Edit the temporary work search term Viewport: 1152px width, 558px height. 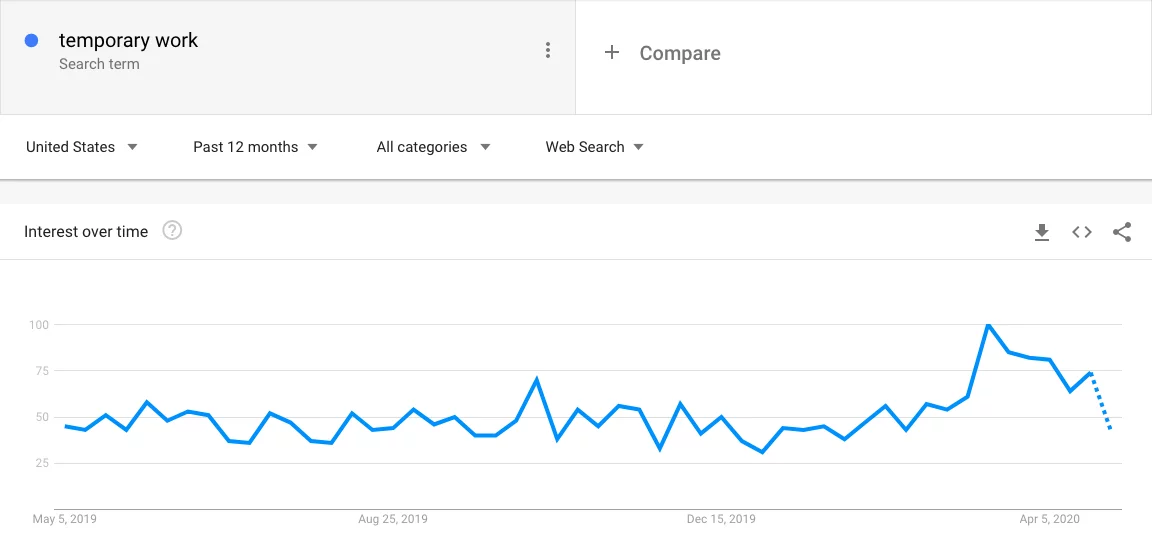pos(129,40)
